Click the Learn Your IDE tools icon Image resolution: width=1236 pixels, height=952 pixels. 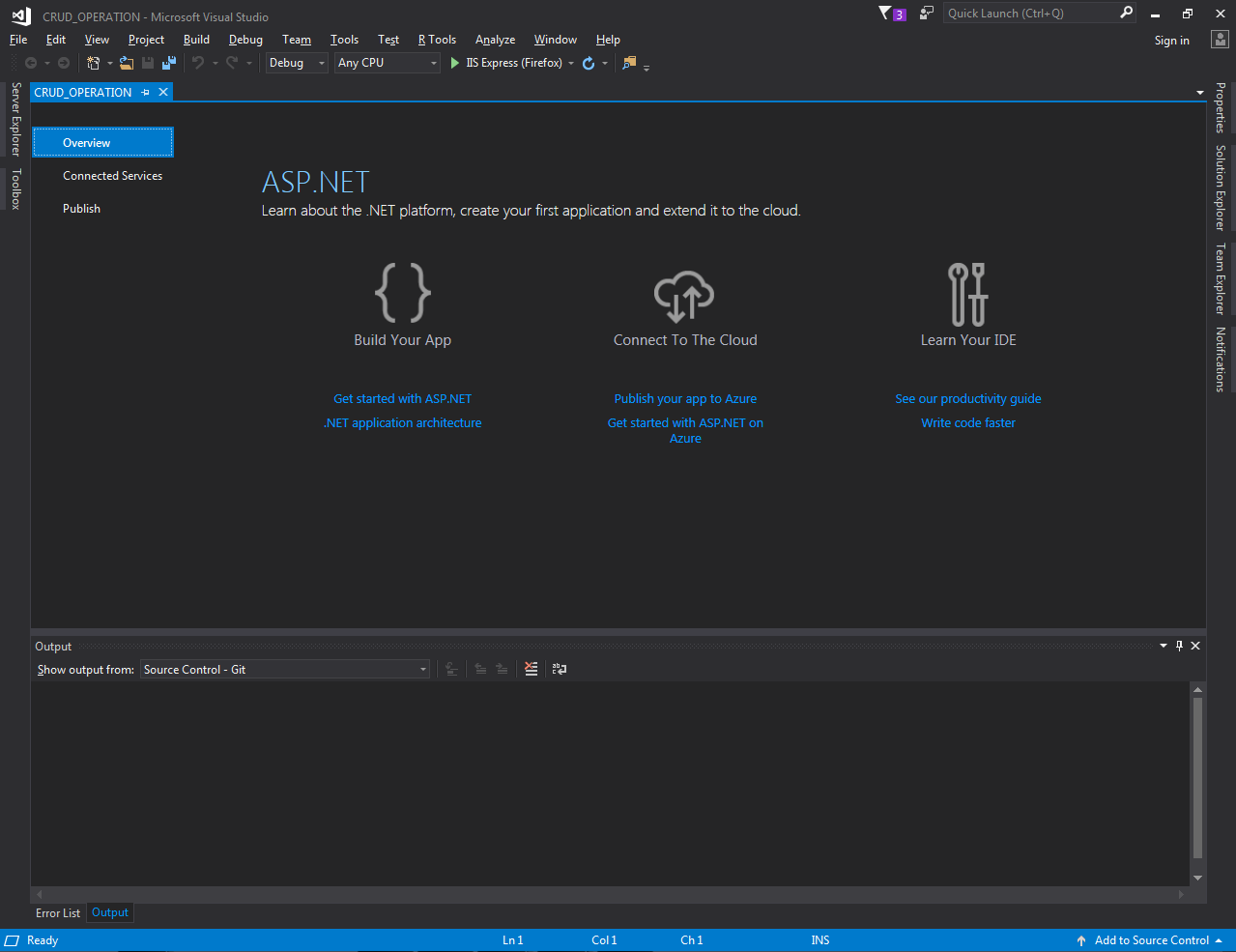pyautogui.click(x=967, y=294)
